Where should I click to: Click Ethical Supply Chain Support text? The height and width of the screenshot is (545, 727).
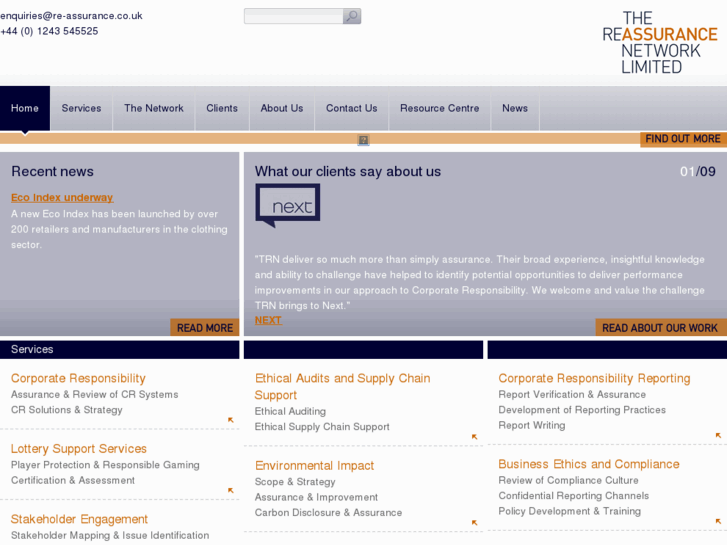point(322,427)
